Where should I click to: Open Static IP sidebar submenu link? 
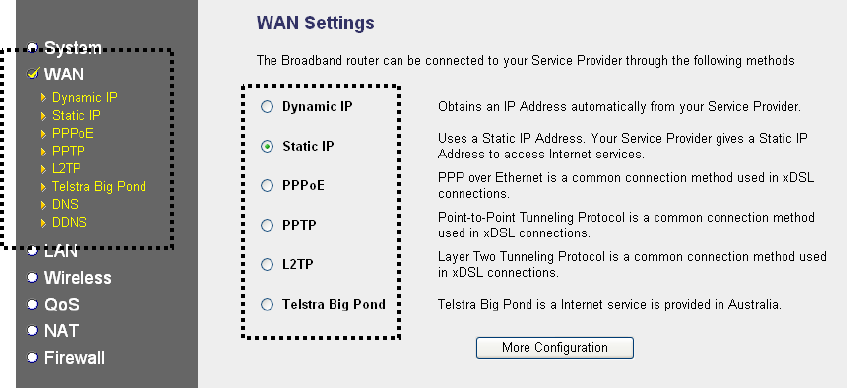[76, 116]
